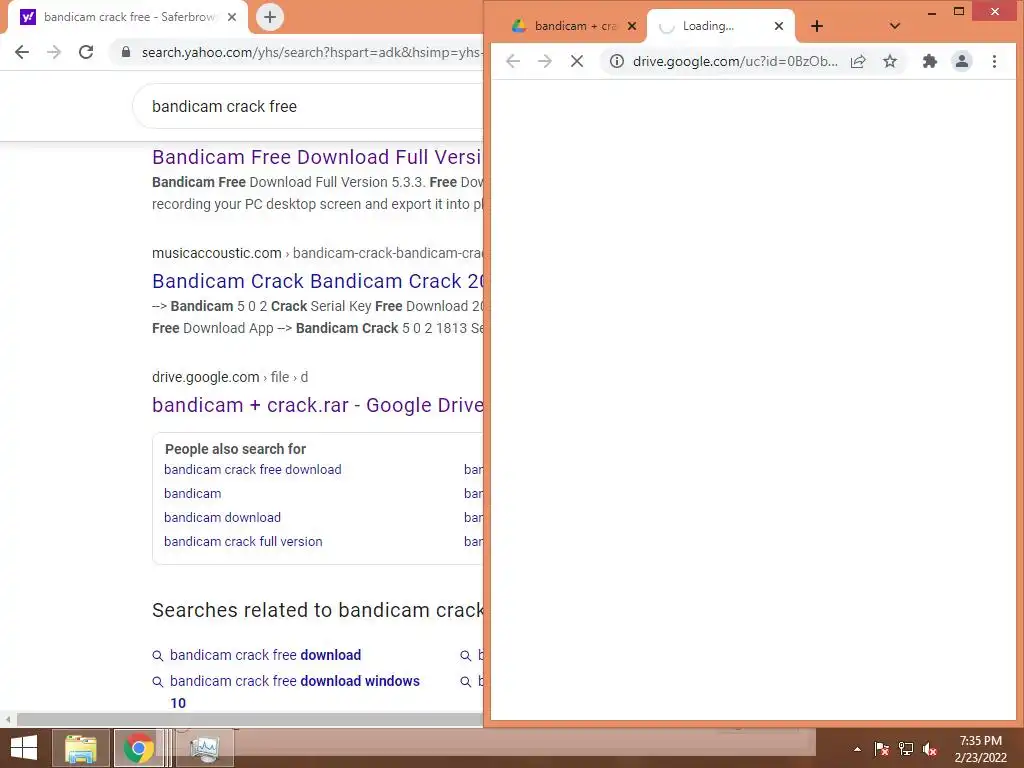Open new tab in Chrome Drive window
Image resolution: width=1024 pixels, height=768 pixels.
click(817, 26)
